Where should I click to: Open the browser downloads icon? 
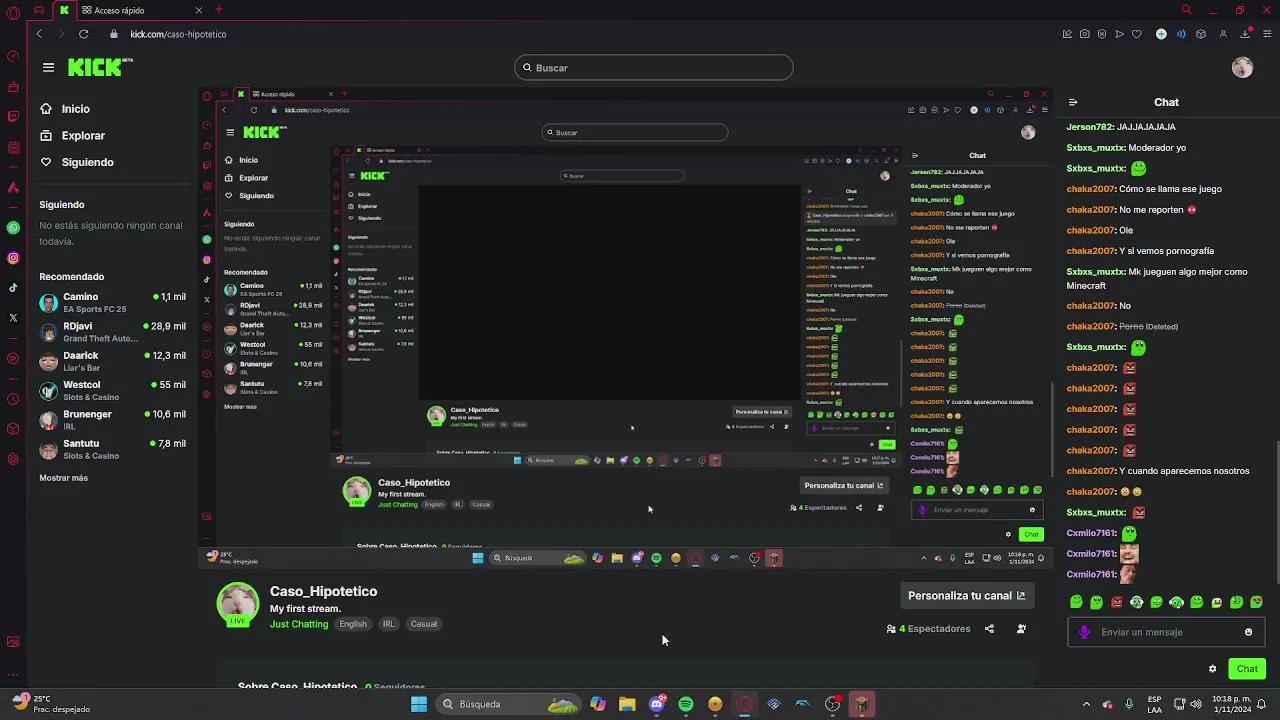coord(1245,34)
